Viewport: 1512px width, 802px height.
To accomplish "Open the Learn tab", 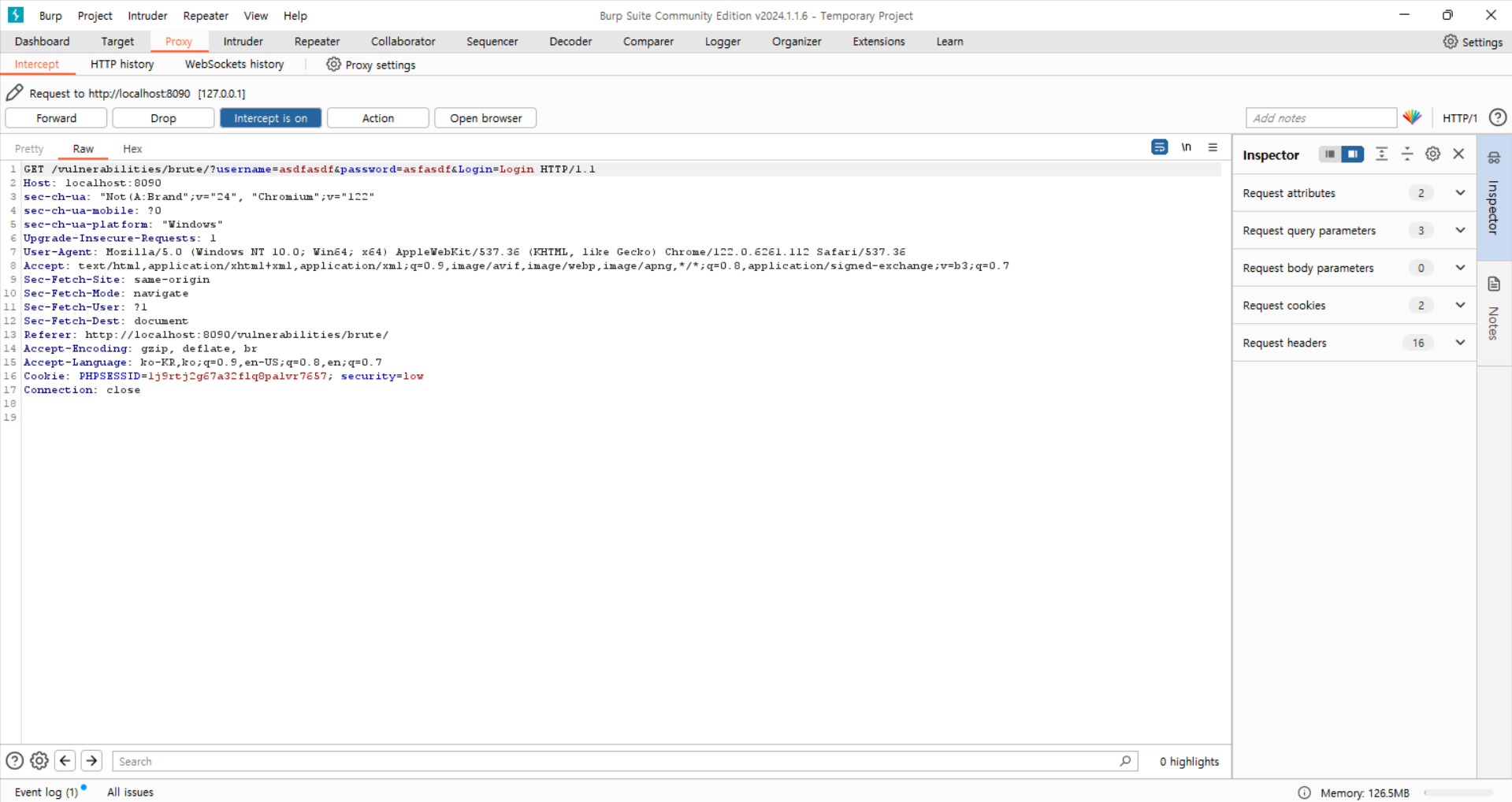I will pyautogui.click(x=949, y=42).
